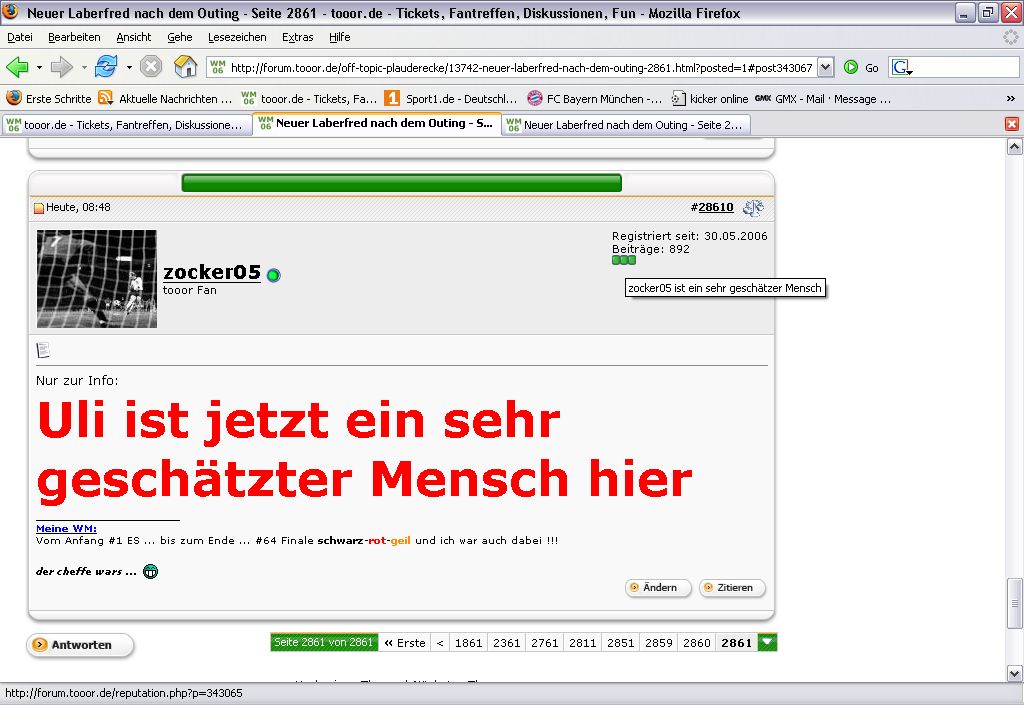1024x706 pixels.
Task: Click the green reputation squares of zocker05
Action: 623,260
